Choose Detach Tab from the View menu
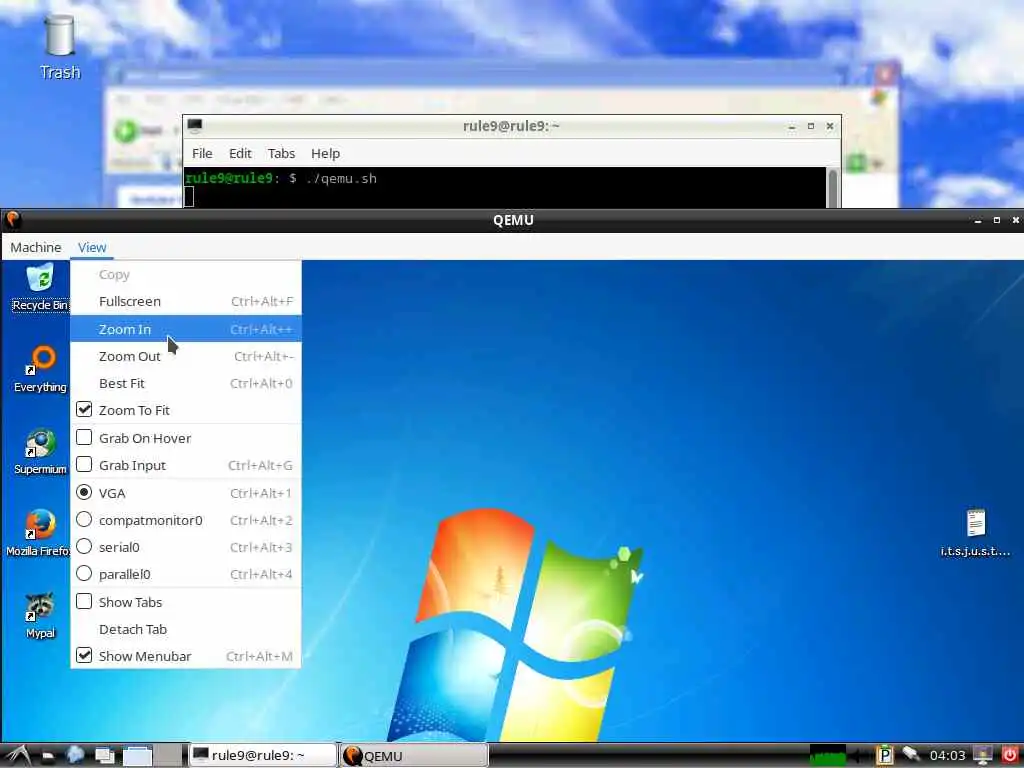The width and height of the screenshot is (1024, 768). coord(185,630)
